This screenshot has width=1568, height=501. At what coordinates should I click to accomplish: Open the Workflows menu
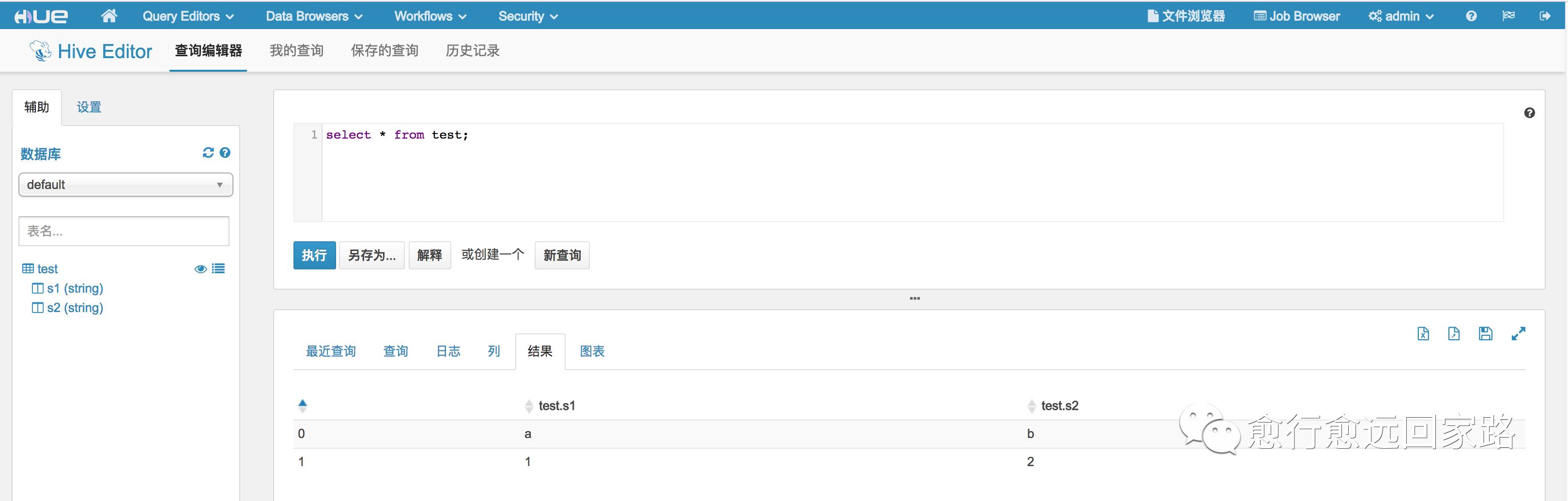(x=430, y=16)
